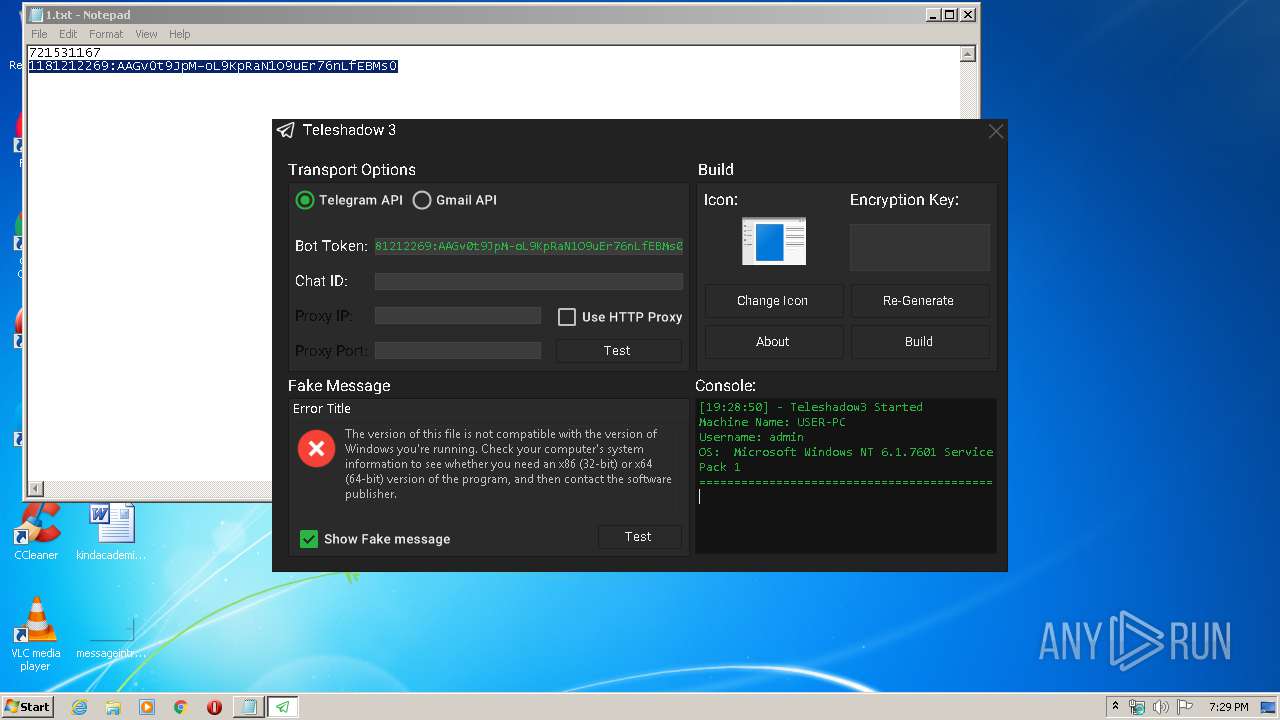Viewport: 1280px width, 720px height.
Task: Open Notepad Help menu
Action: [180, 34]
